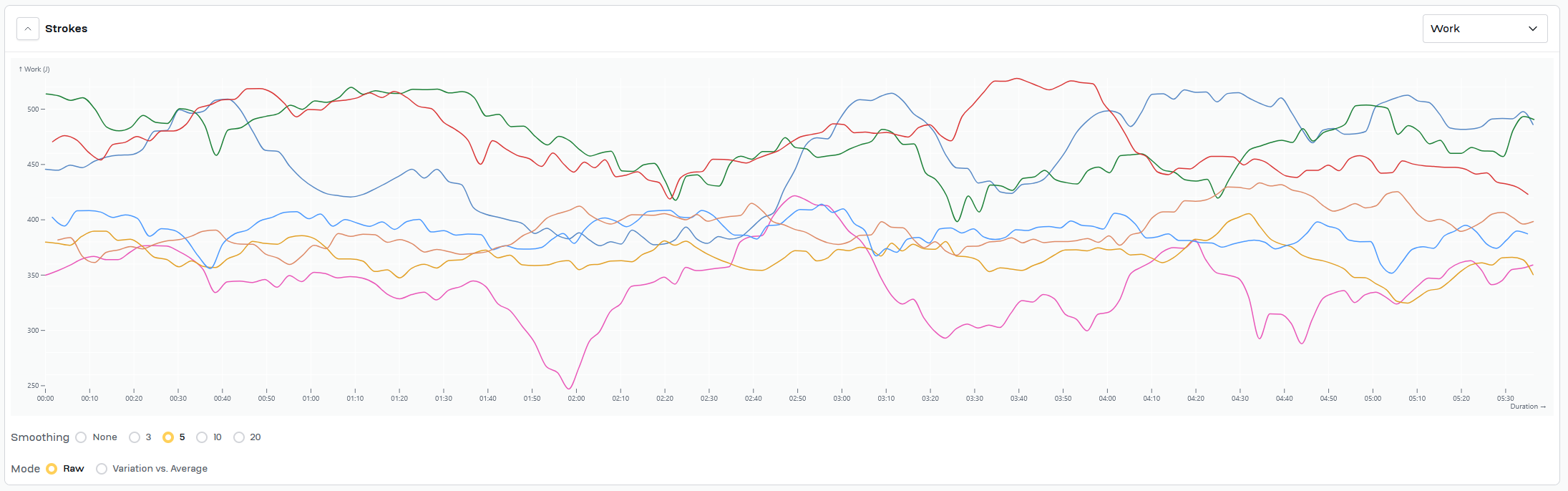
Task: Click the 05:30 tick on time axis
Action: pyautogui.click(x=1505, y=398)
